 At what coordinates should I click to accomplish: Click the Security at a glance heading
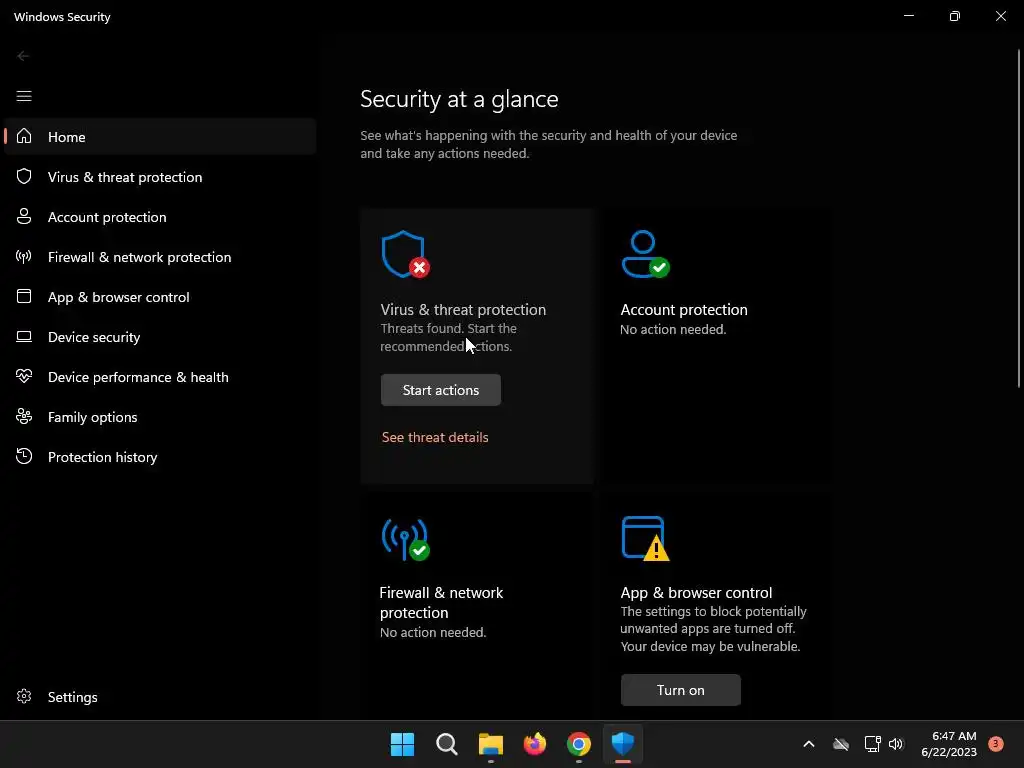click(x=459, y=99)
